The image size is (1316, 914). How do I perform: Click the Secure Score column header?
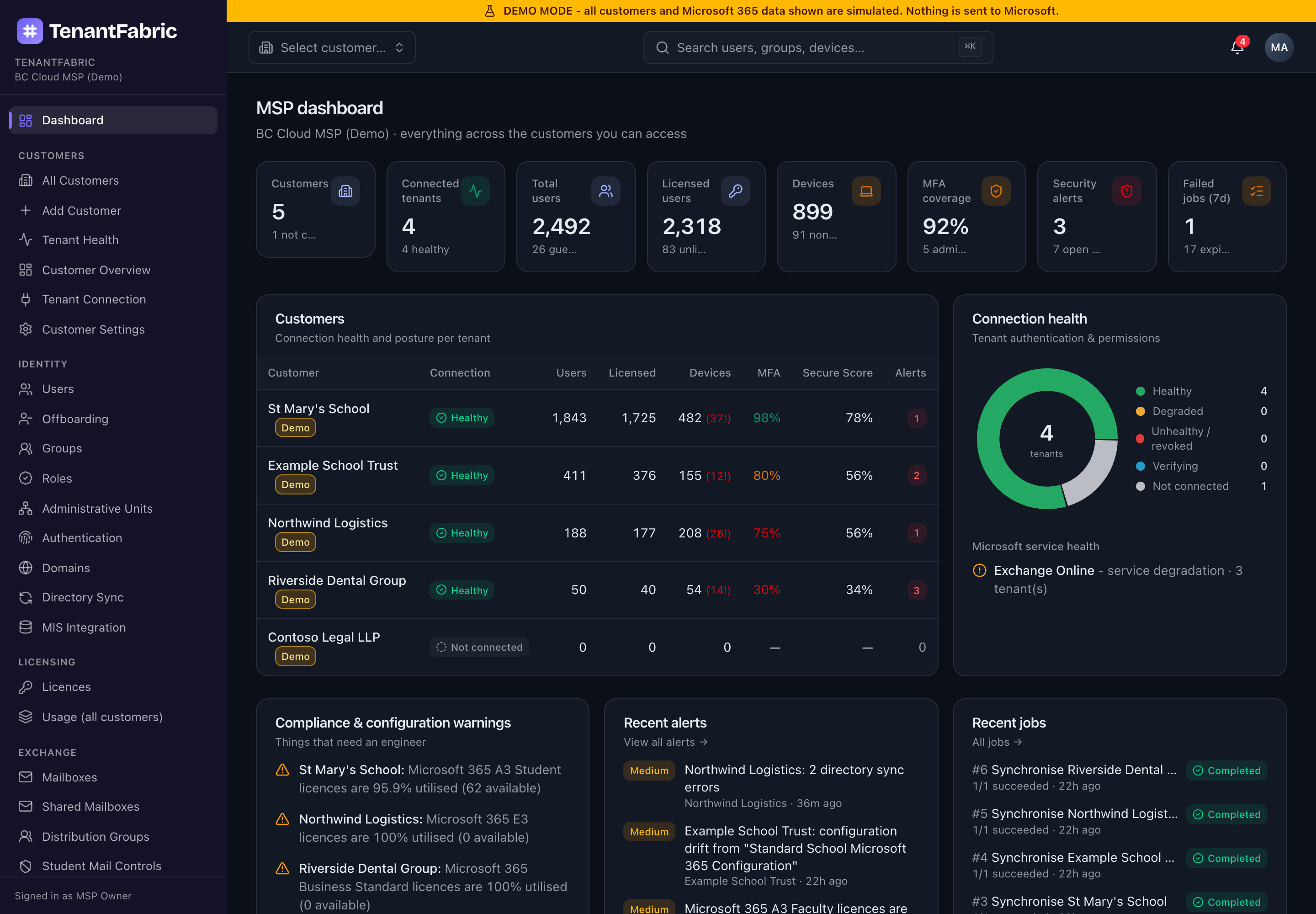837,373
